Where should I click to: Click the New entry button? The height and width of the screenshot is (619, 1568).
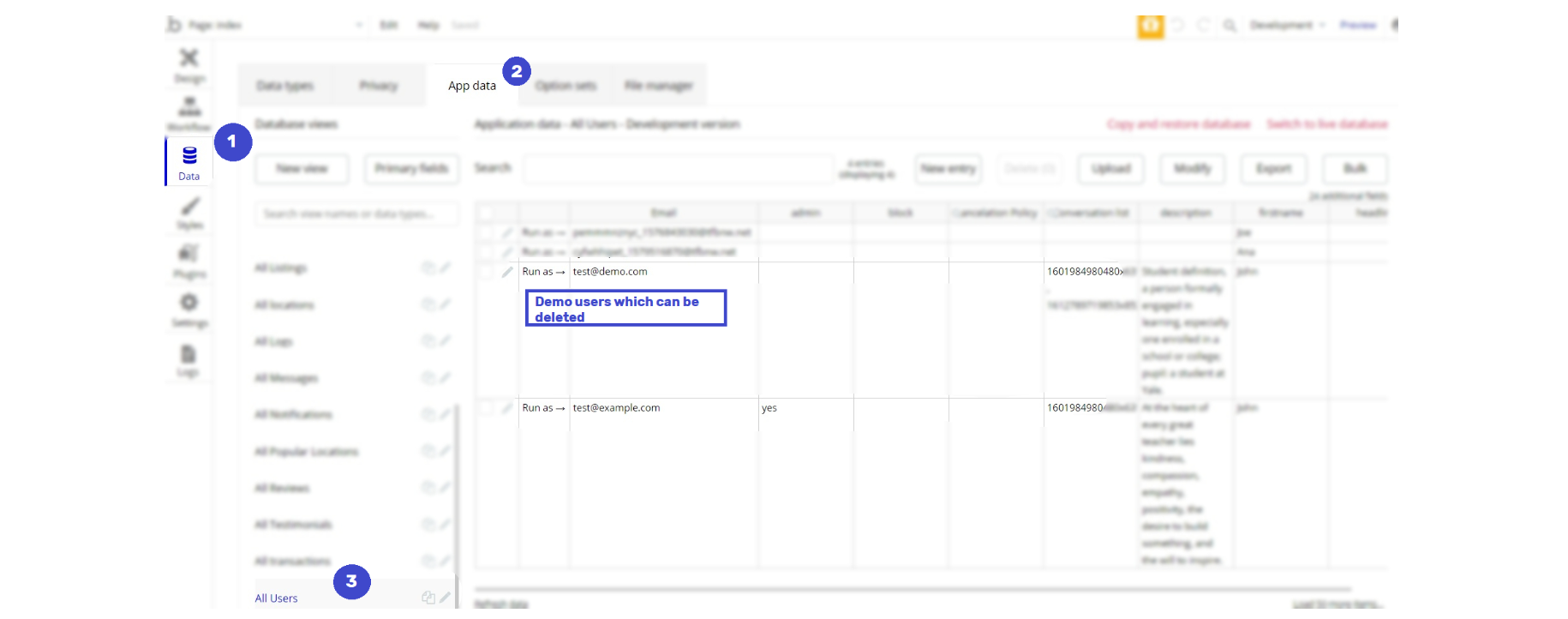tap(949, 169)
